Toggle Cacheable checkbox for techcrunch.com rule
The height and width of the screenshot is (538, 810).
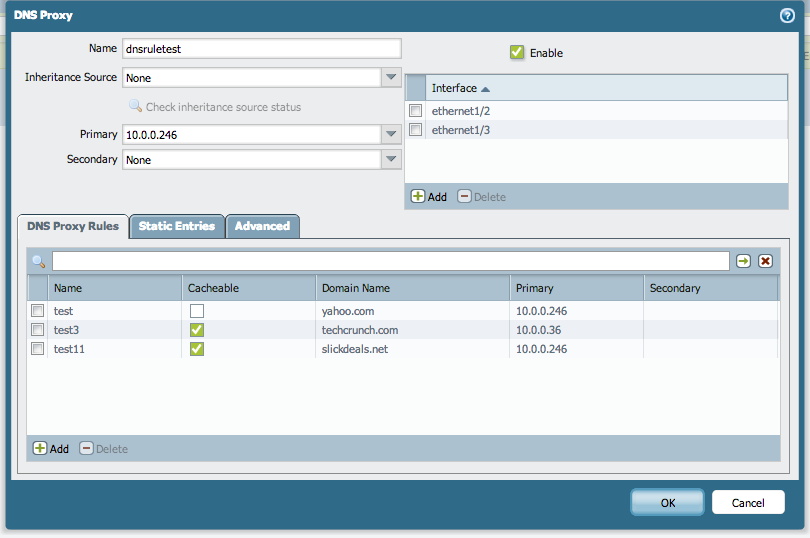(x=197, y=330)
